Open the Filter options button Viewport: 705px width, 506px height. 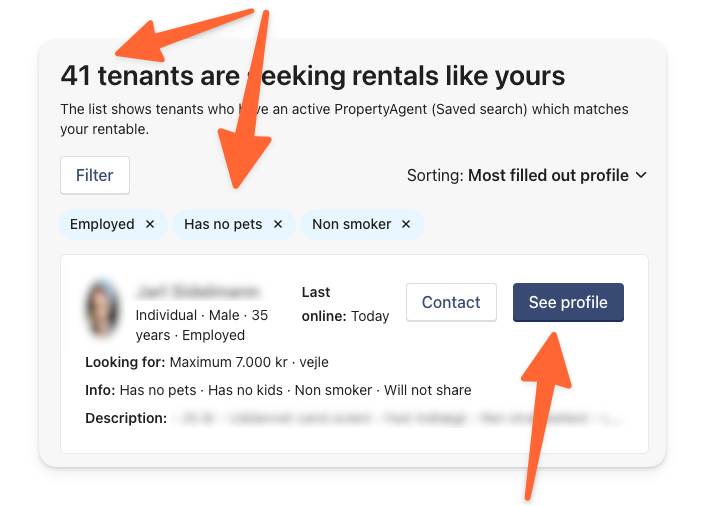pyautogui.click(x=95, y=175)
